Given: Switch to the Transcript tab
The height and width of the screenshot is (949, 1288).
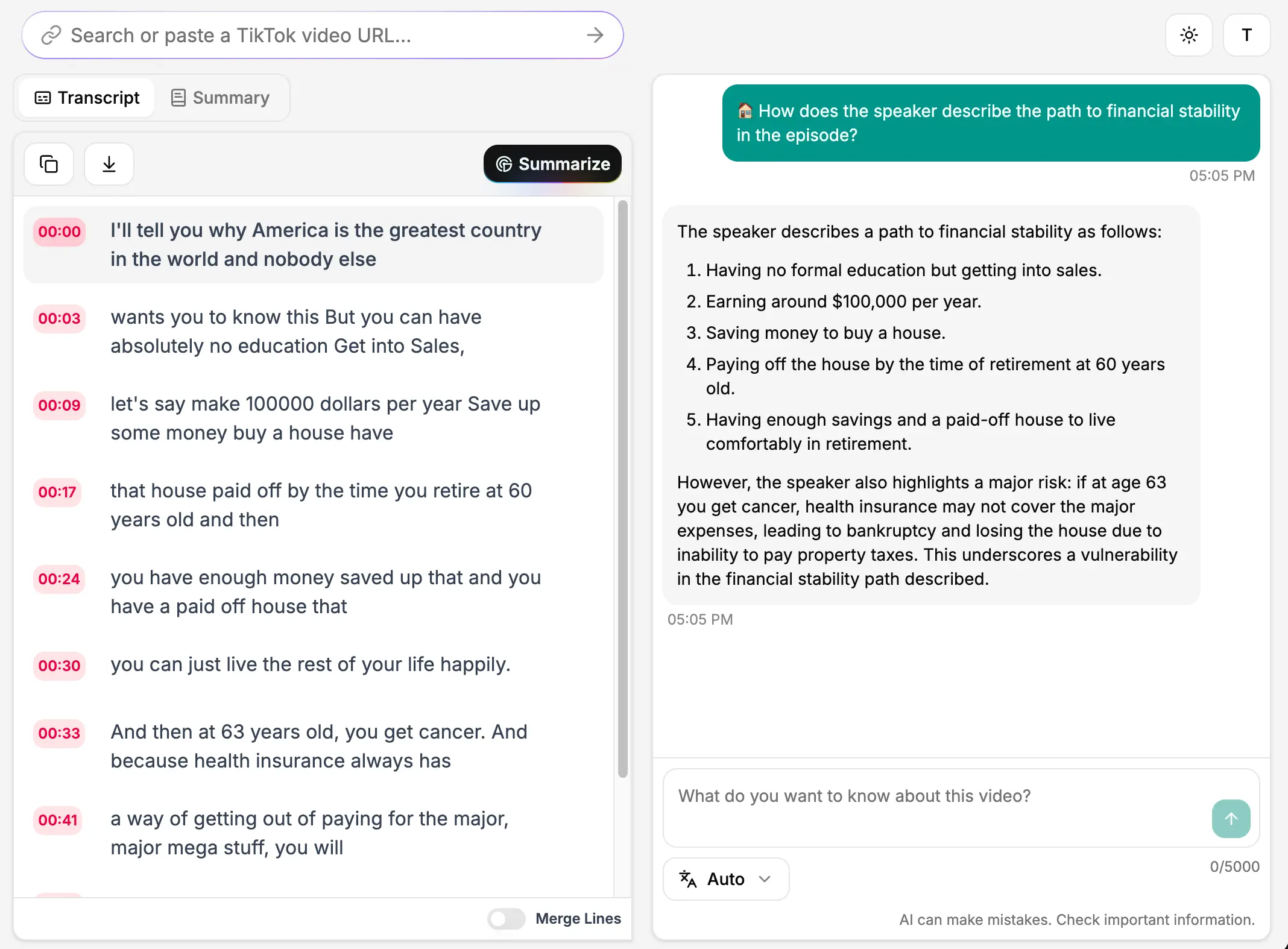Looking at the screenshot, I should [86, 98].
